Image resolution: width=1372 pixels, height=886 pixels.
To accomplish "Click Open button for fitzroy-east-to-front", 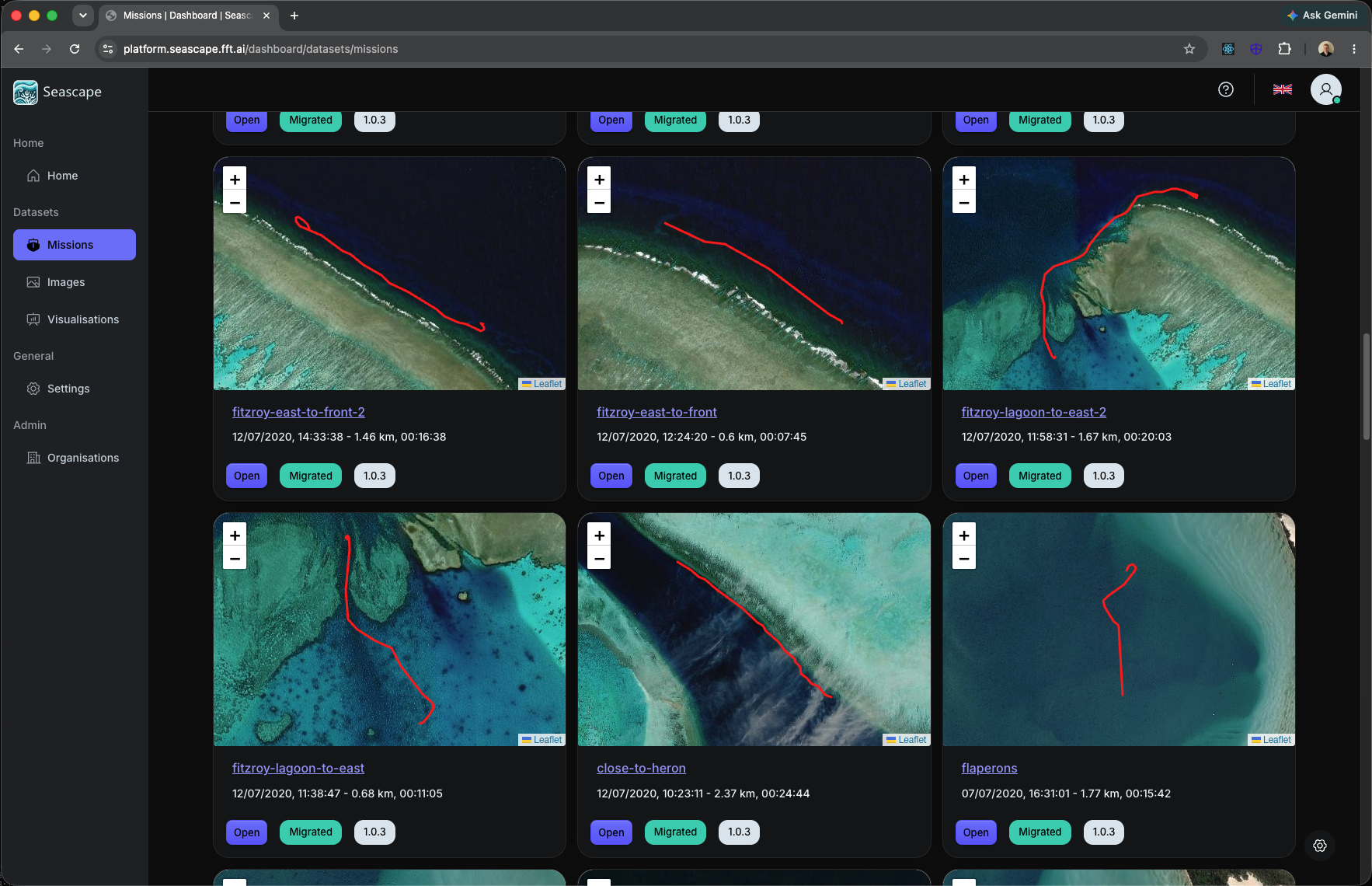I will 611,476.
